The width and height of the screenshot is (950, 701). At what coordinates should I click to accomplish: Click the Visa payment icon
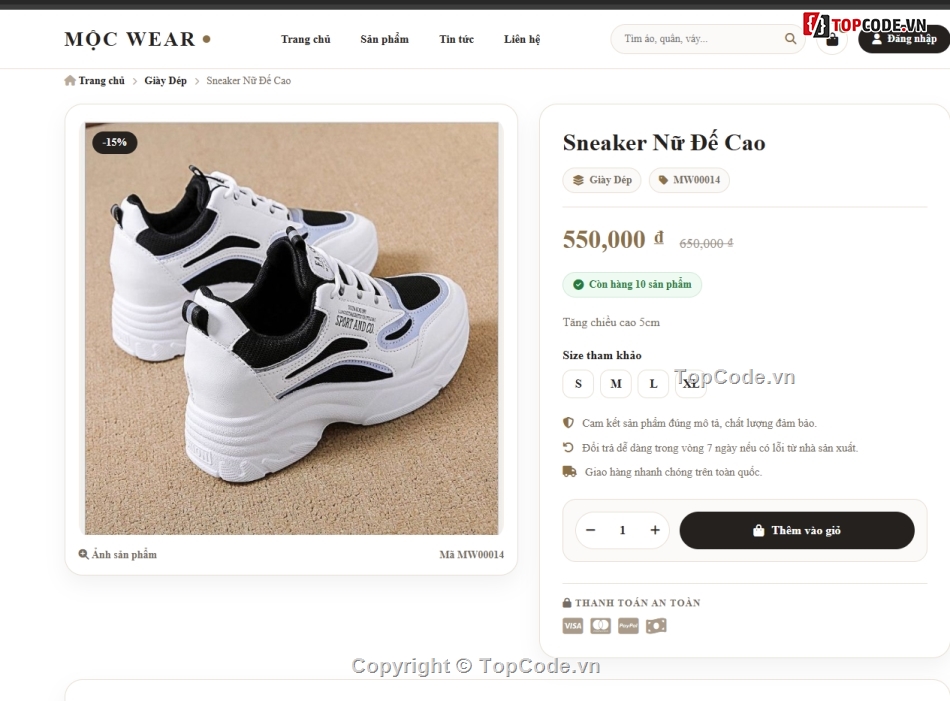[x=573, y=626]
